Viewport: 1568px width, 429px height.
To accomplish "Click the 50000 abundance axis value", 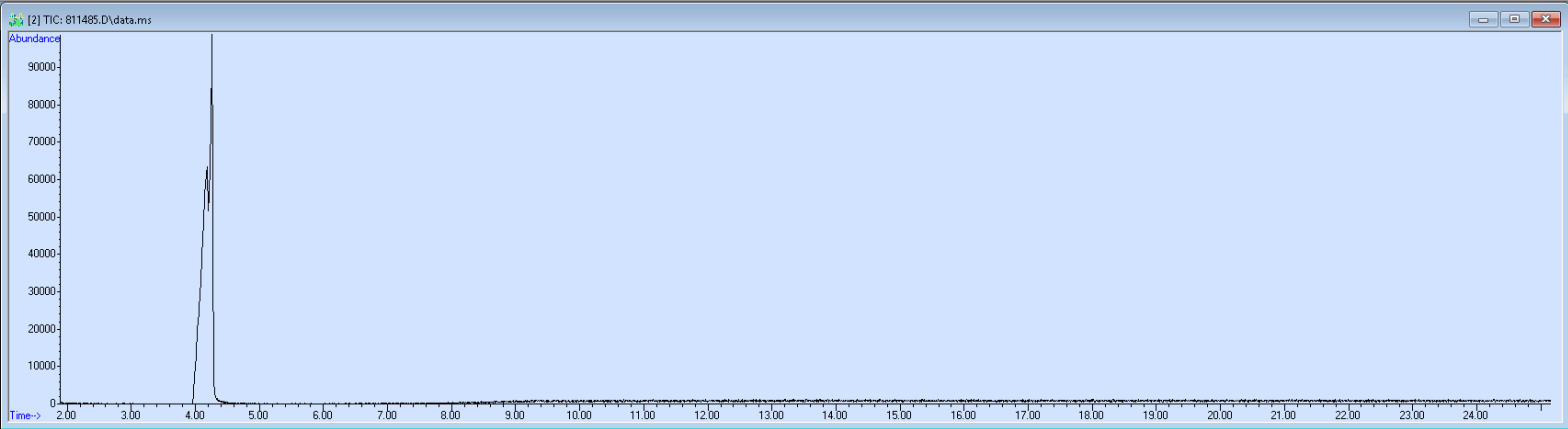I will pos(41,217).
